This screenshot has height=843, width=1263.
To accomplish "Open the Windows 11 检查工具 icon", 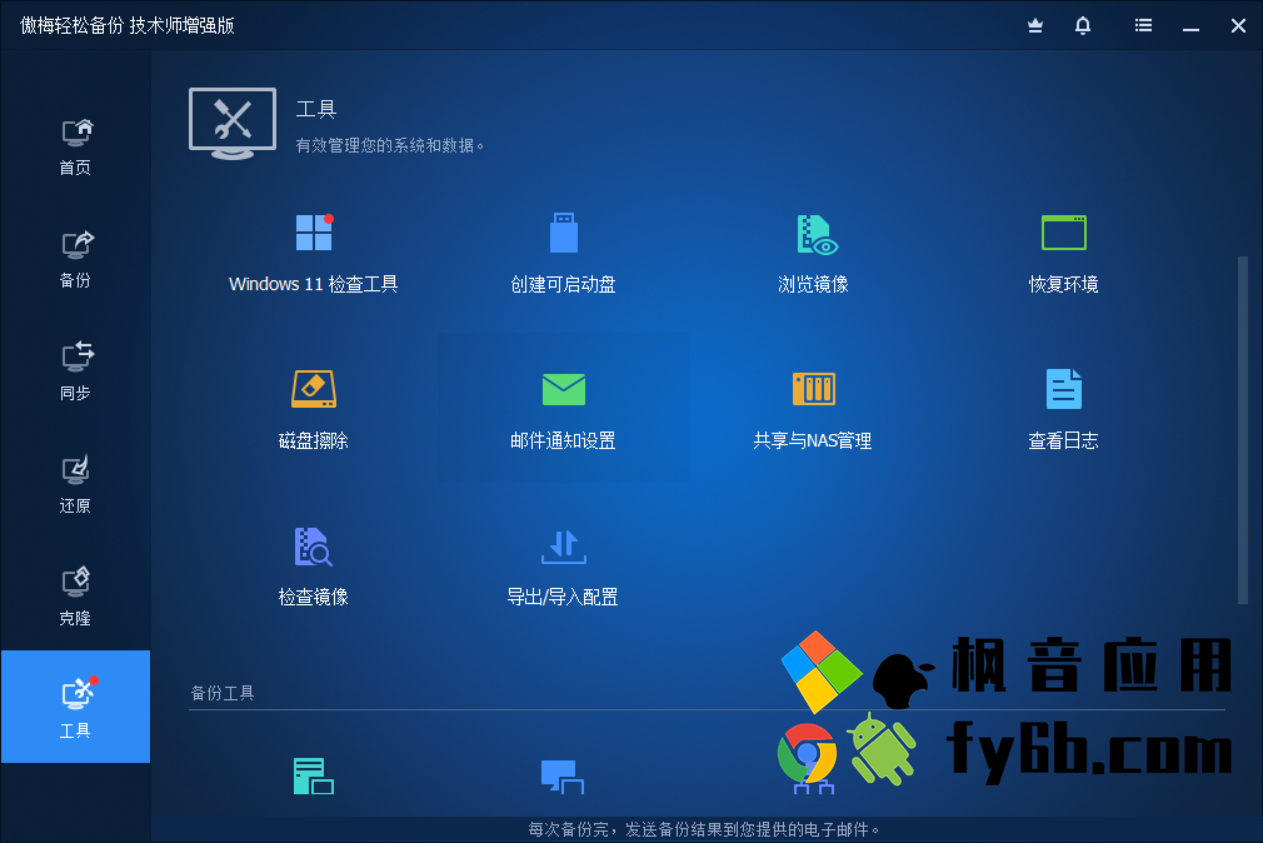I will tap(313, 232).
